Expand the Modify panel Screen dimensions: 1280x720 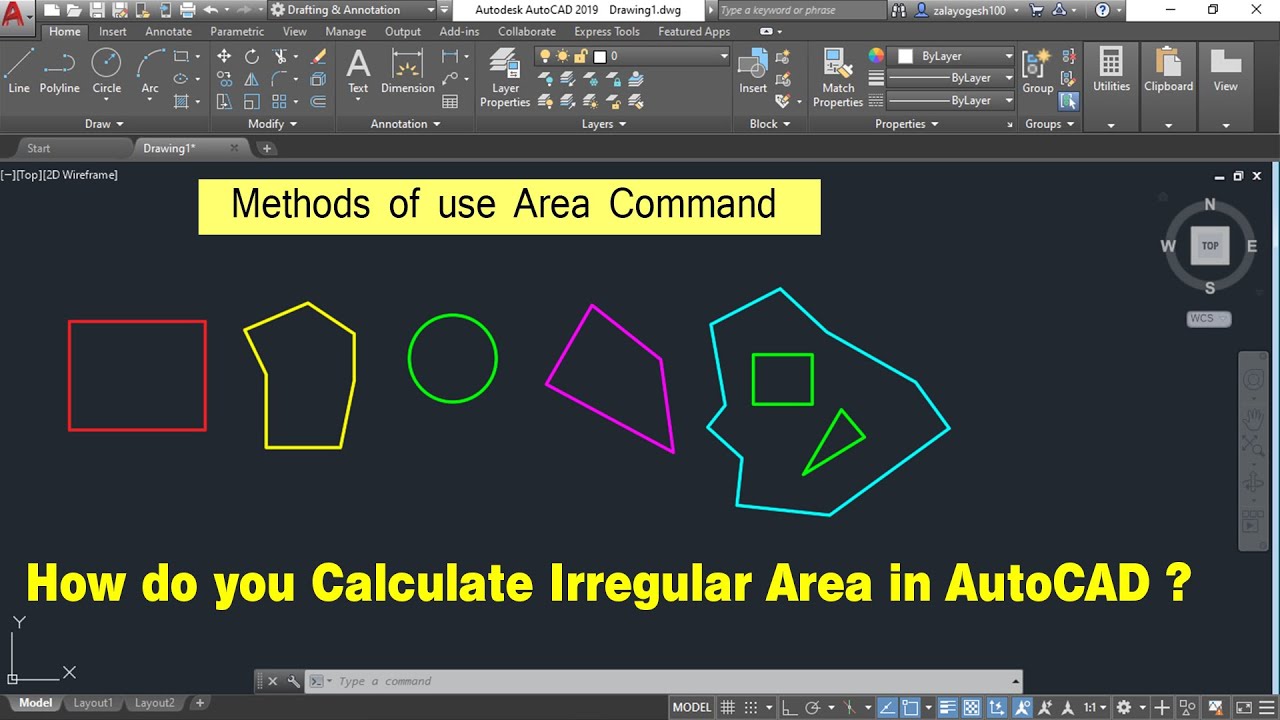[x=272, y=124]
